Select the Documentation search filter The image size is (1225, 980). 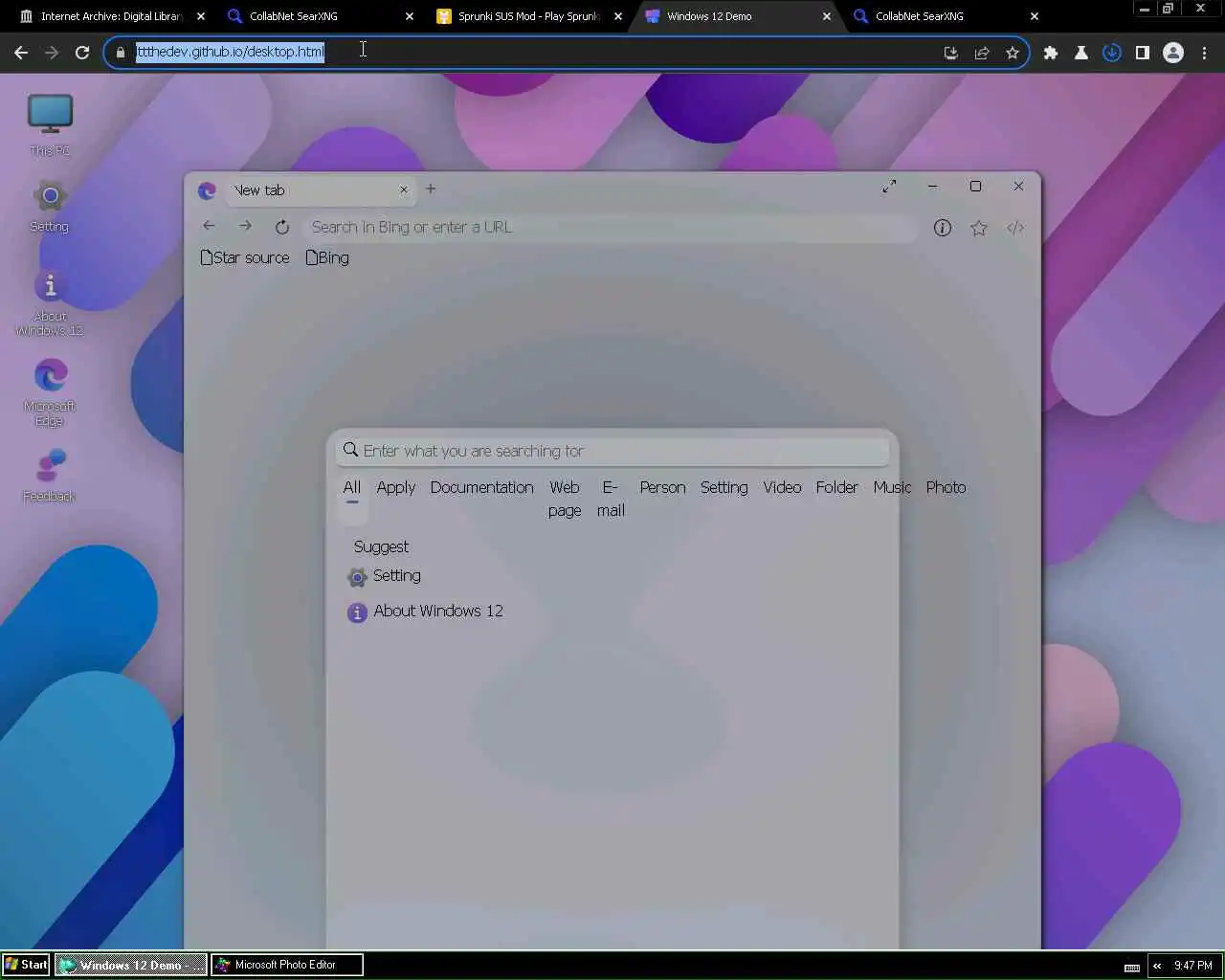(481, 487)
